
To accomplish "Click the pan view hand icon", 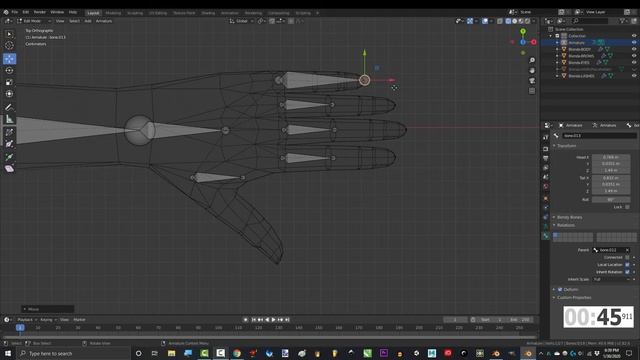I will click(x=532, y=71).
